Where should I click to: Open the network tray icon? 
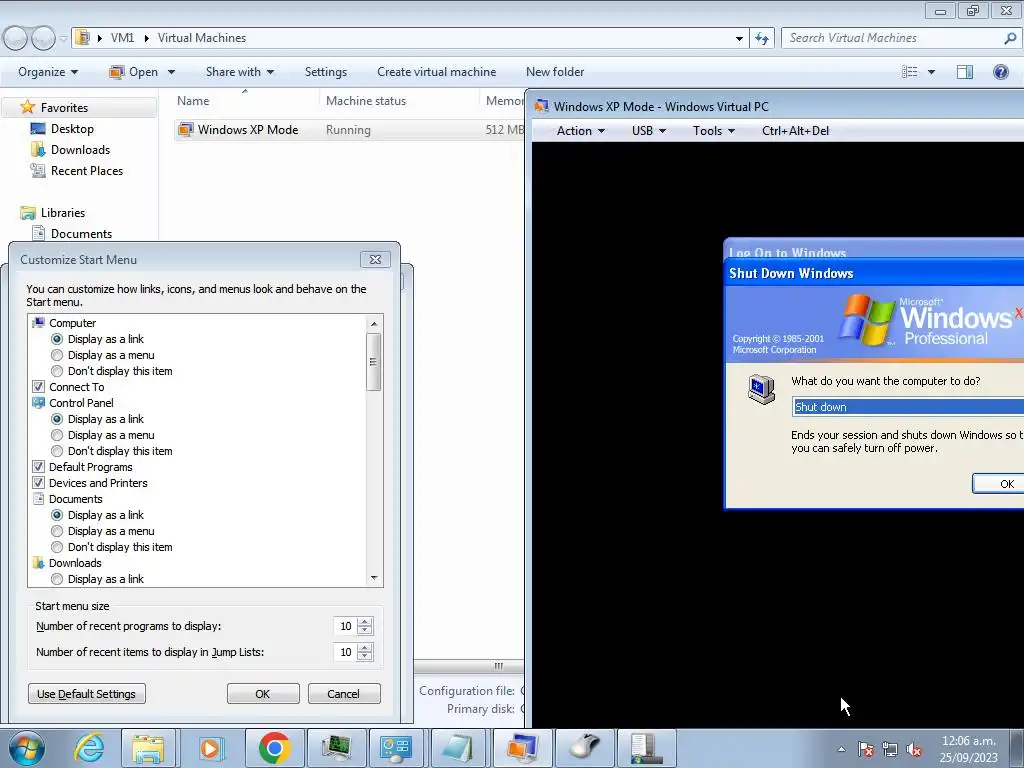pyautogui.click(x=889, y=749)
